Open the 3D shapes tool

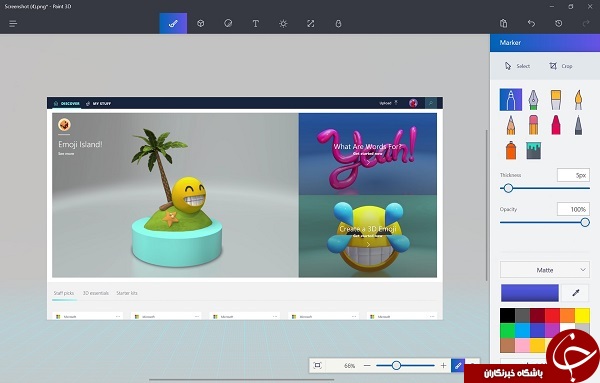click(201, 24)
